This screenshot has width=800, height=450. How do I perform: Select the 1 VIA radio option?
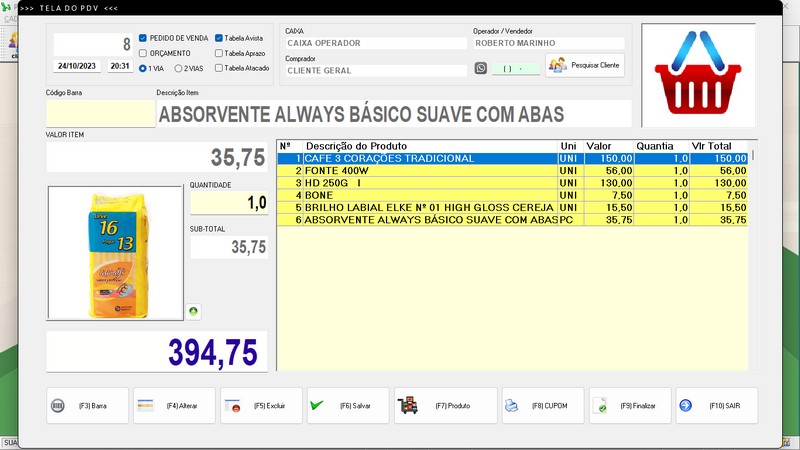point(143,68)
